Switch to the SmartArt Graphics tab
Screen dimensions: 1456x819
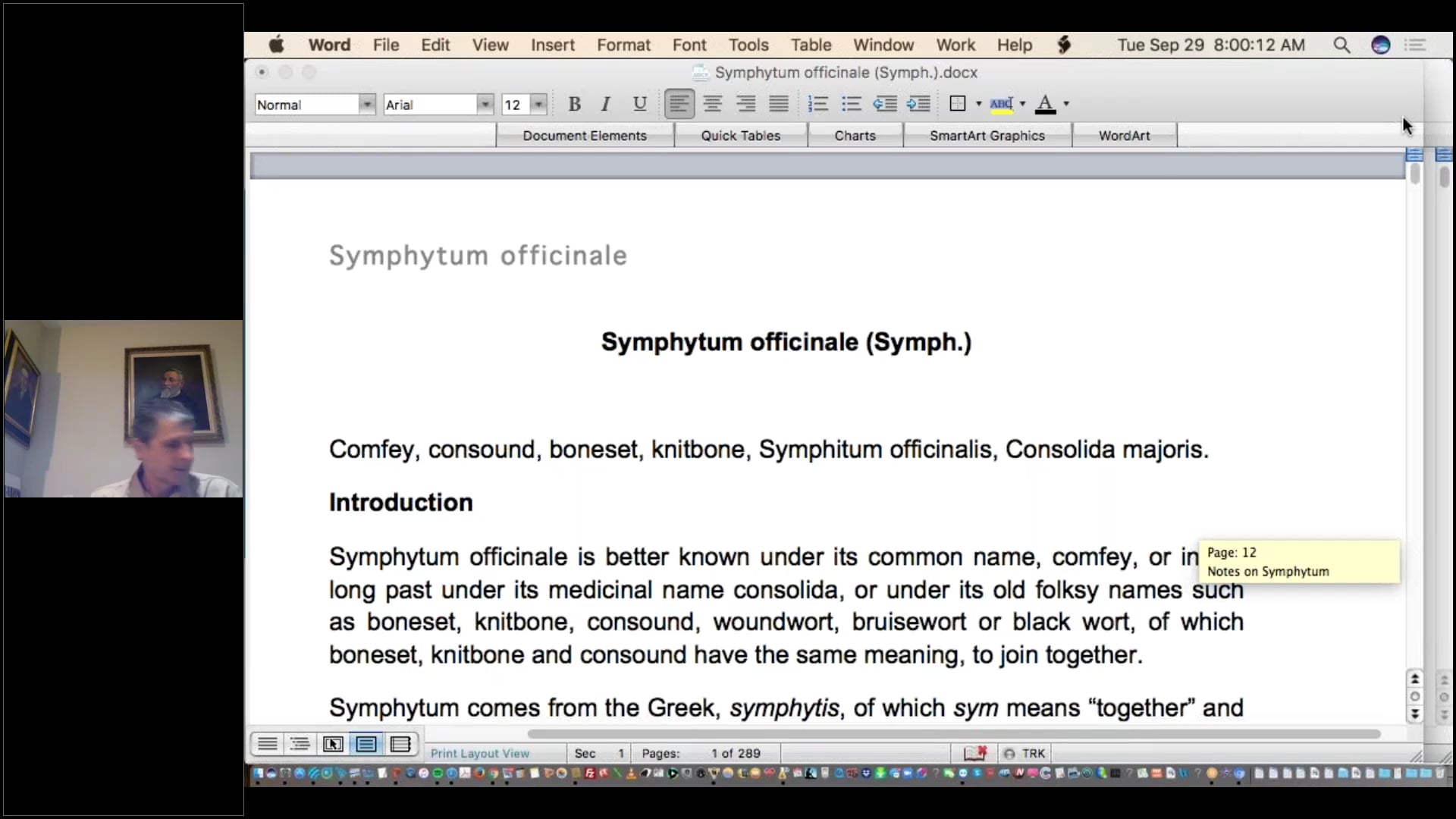tap(987, 136)
